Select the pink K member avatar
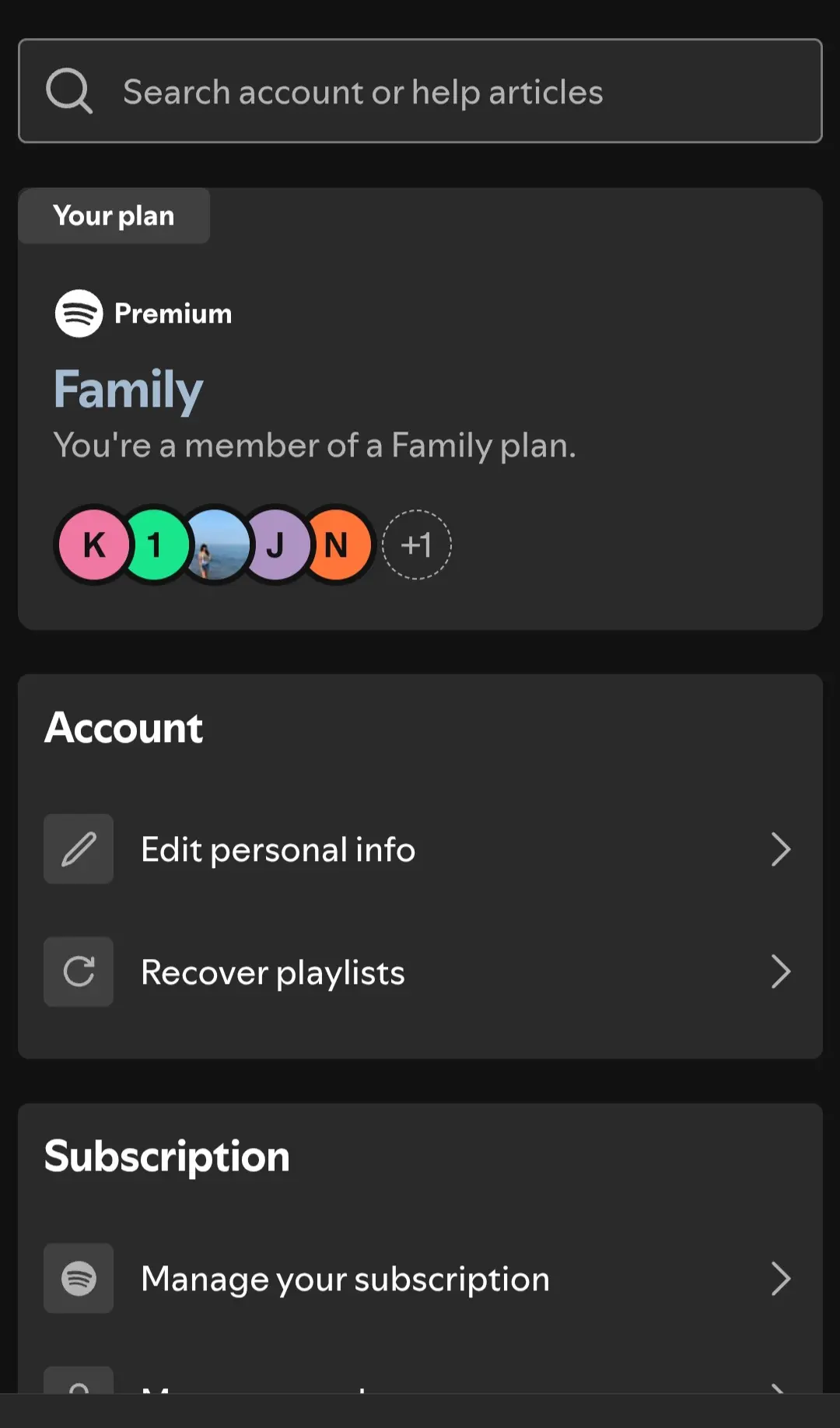The height and width of the screenshot is (1428, 840). pyautogui.click(x=94, y=545)
